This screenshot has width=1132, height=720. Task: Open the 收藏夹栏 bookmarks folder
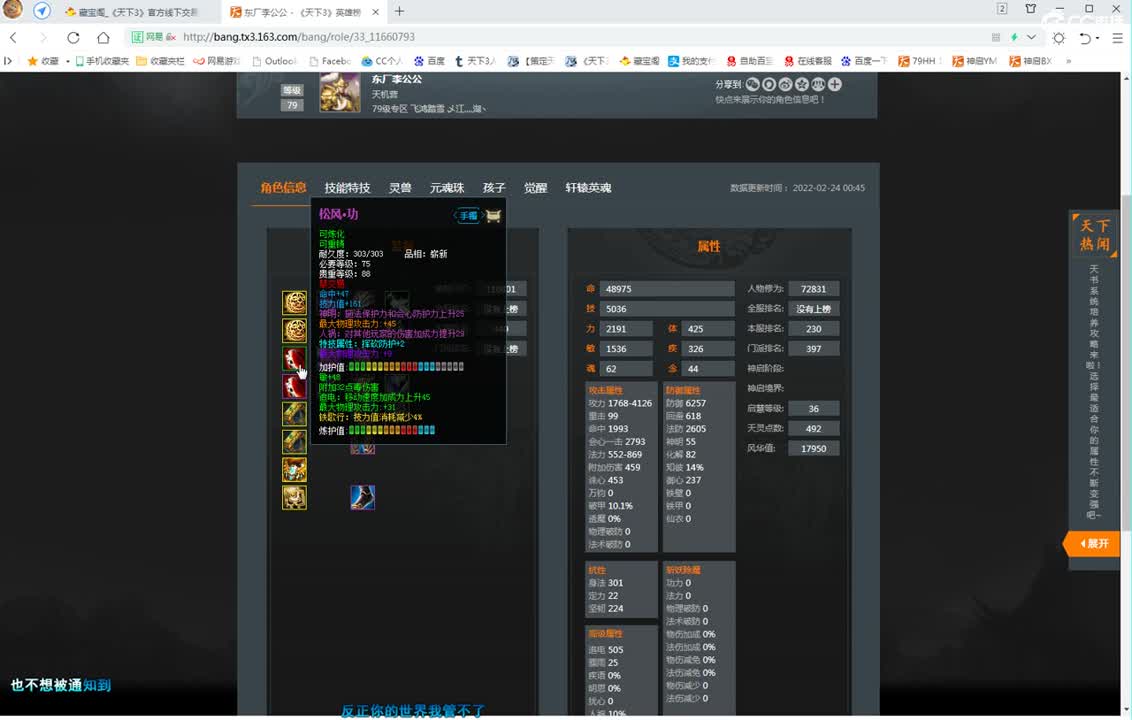pos(160,61)
